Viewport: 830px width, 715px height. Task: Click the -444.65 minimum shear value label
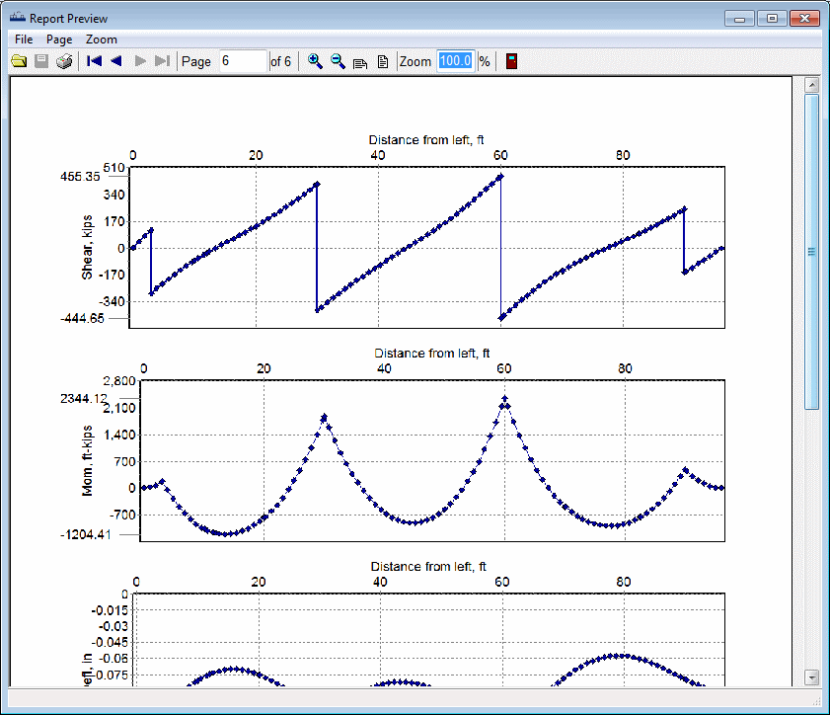(x=82, y=319)
